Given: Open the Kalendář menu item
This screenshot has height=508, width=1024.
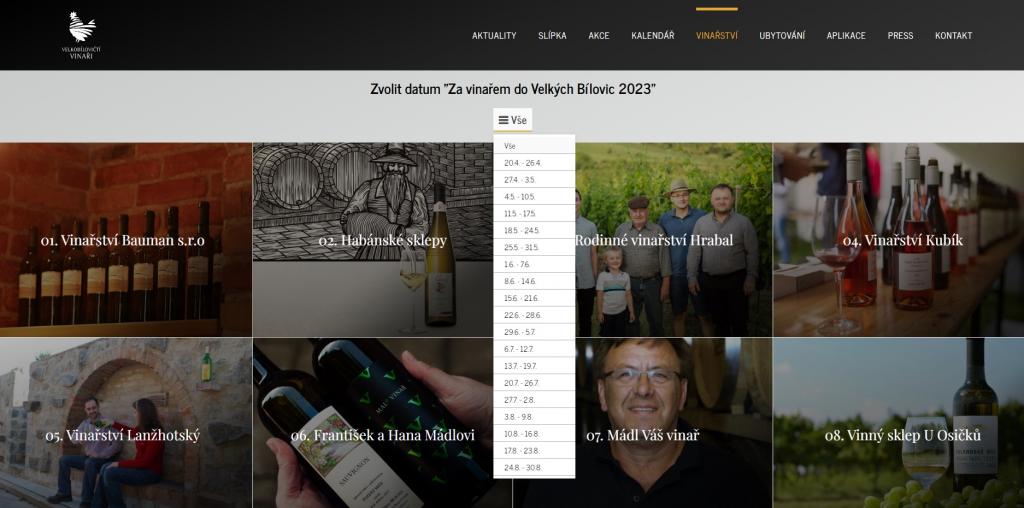Looking at the screenshot, I should pyautogui.click(x=652, y=35).
